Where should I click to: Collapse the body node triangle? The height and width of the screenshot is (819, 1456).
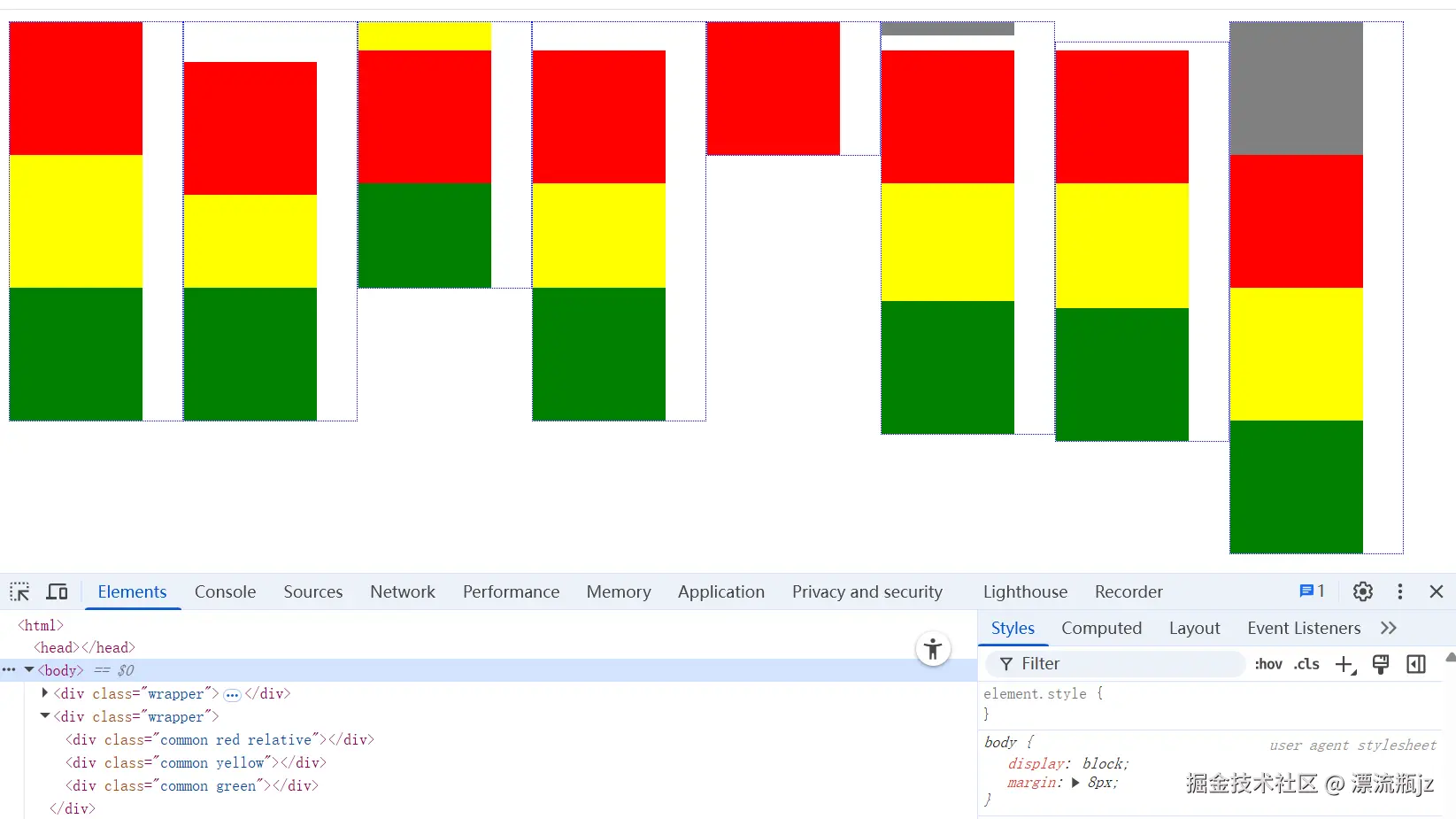click(x=29, y=670)
